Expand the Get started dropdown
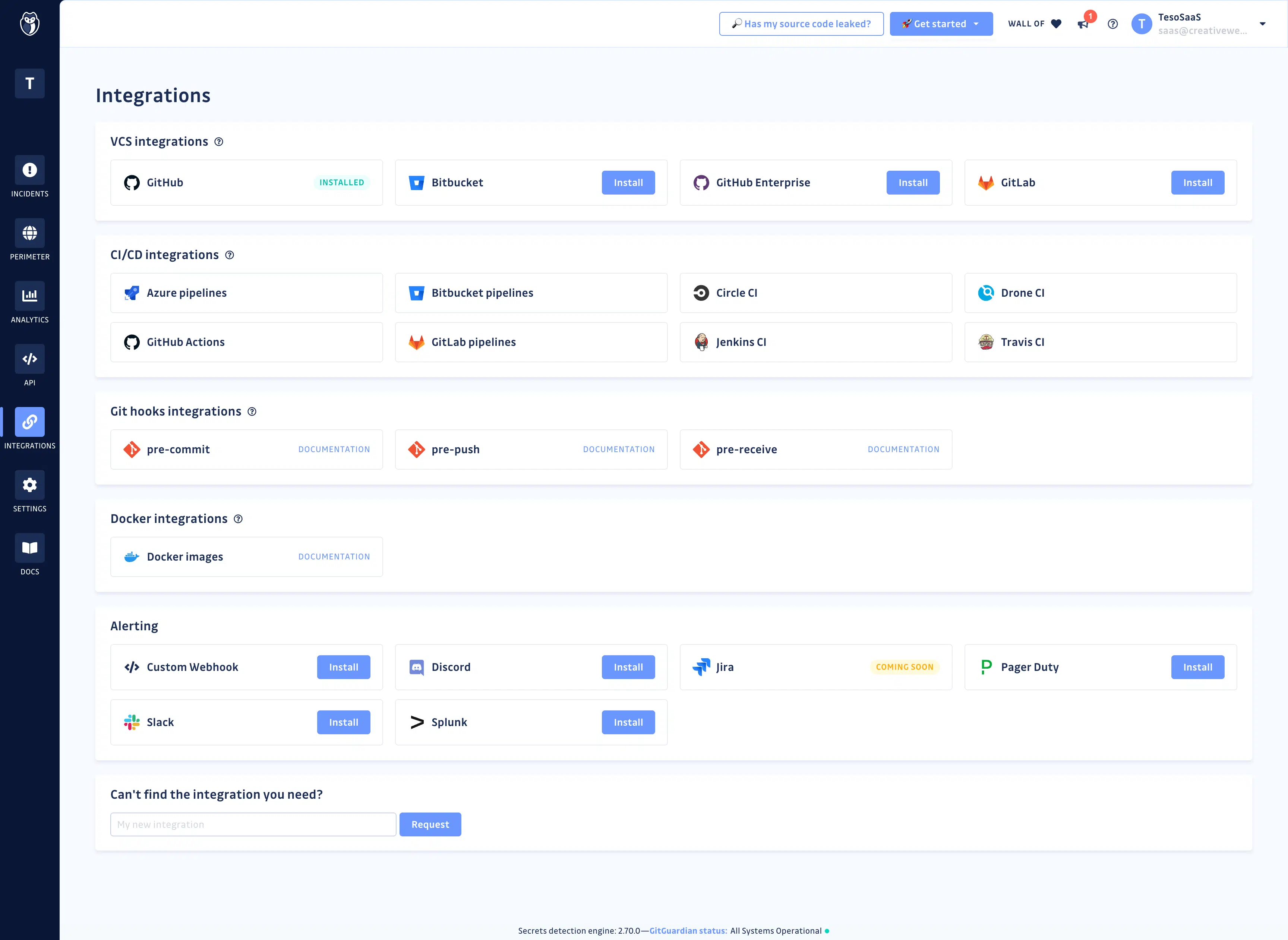The width and height of the screenshot is (1288, 940). tap(941, 24)
